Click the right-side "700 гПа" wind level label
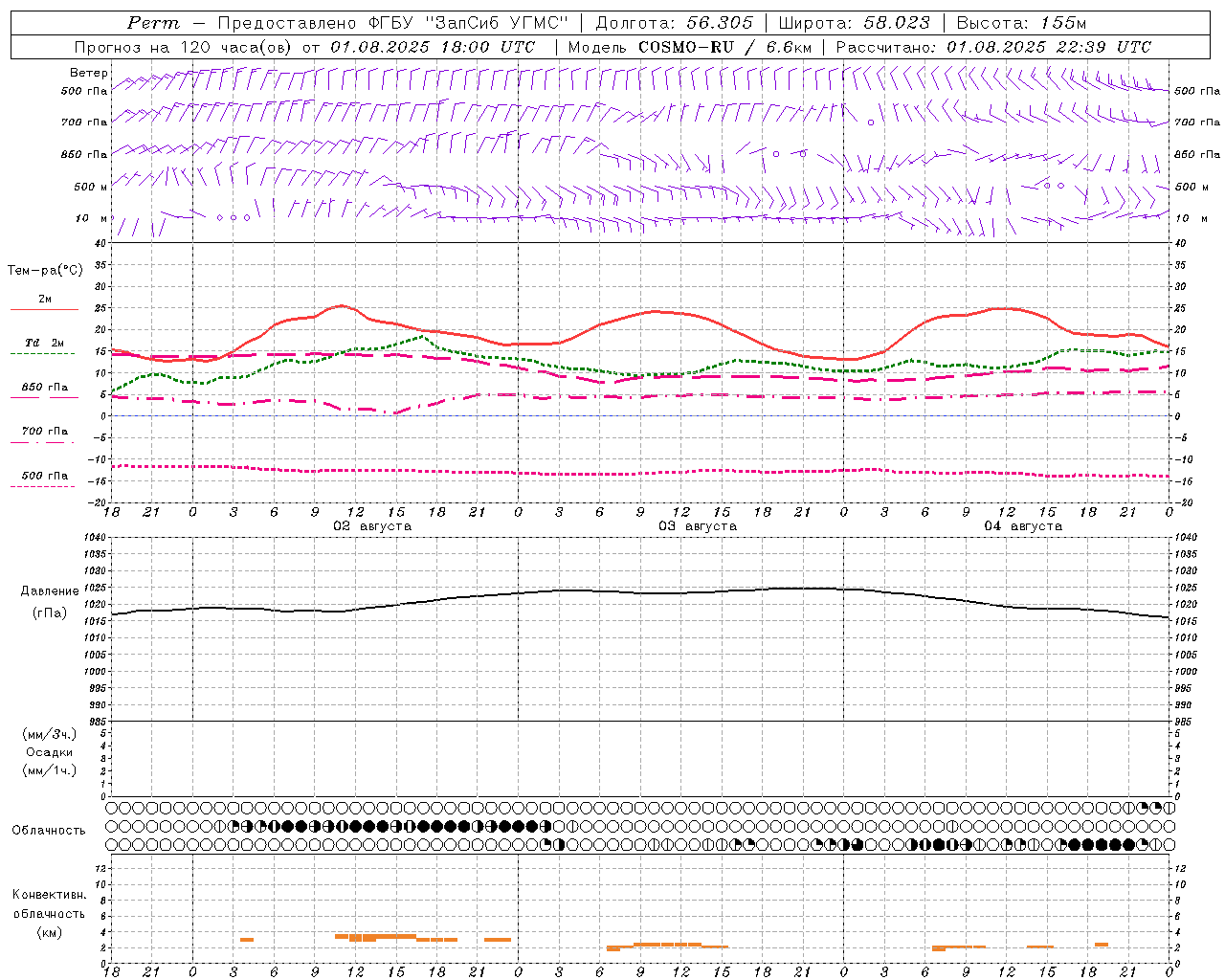The height and width of the screenshot is (980, 1225). [x=1197, y=122]
